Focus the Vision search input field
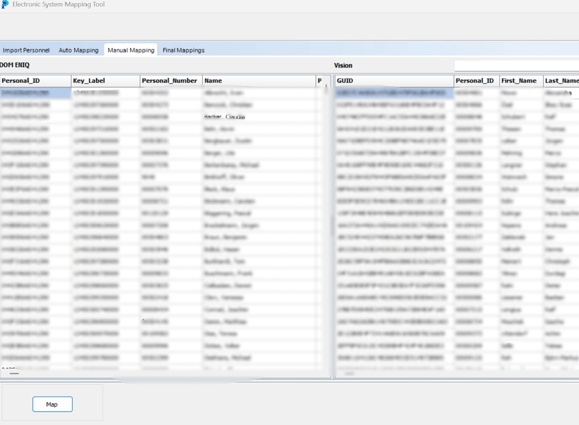The image size is (579, 425). [x=517, y=66]
